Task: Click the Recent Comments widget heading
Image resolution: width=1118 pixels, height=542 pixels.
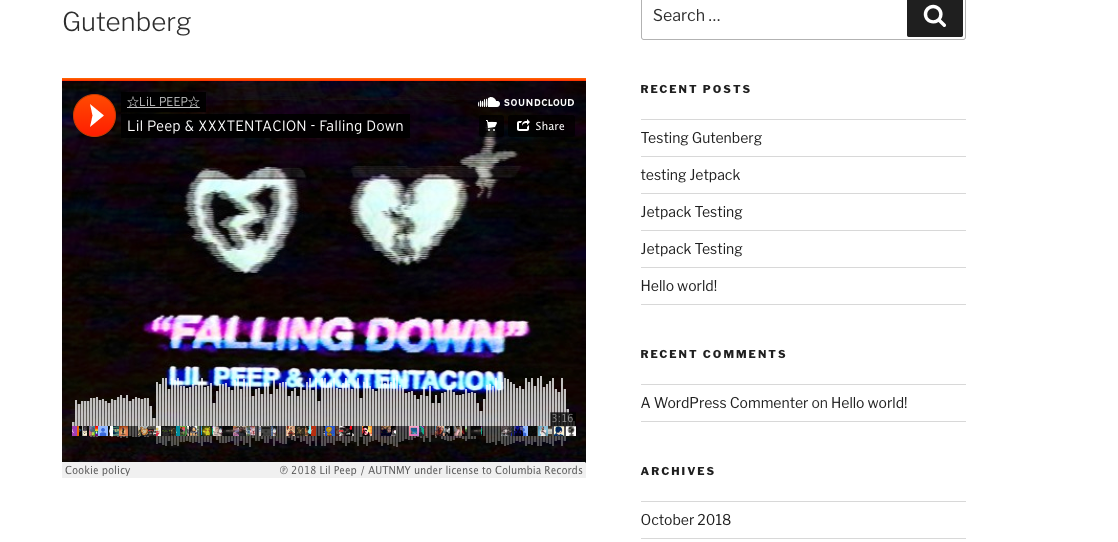Action: coord(714,354)
